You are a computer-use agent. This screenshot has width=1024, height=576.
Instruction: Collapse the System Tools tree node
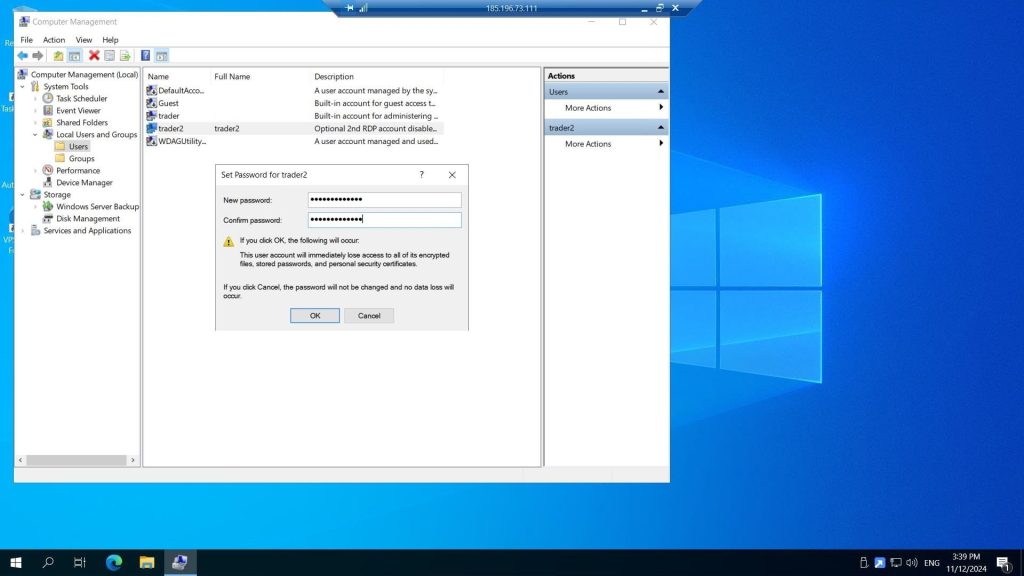point(23,87)
